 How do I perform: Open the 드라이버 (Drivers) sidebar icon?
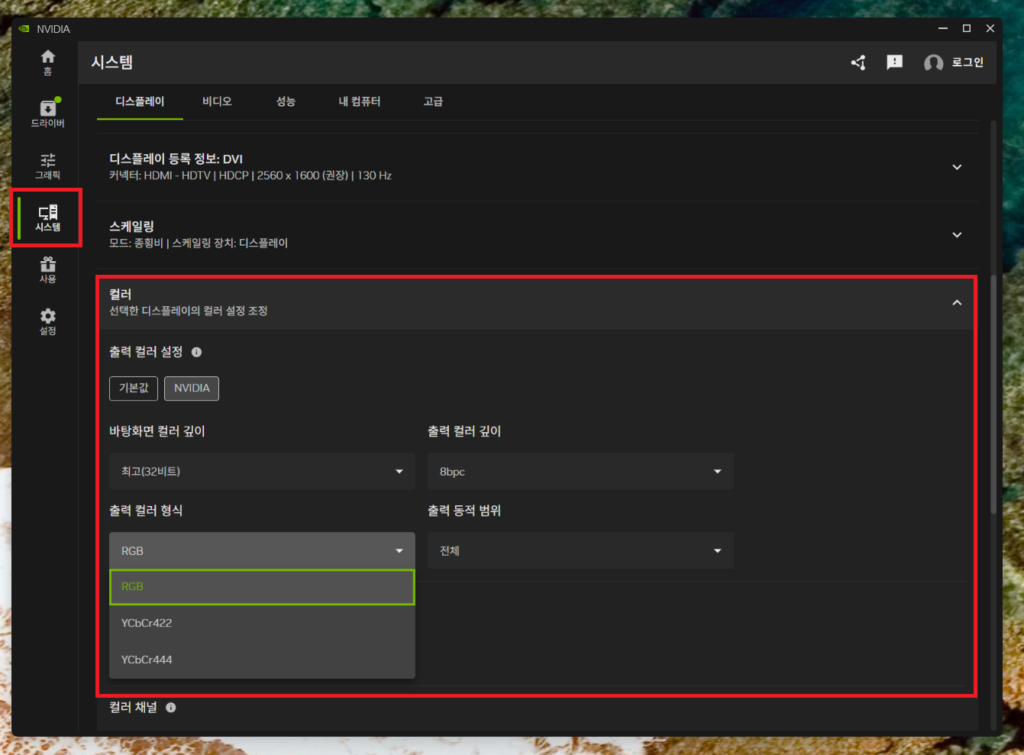click(x=47, y=113)
